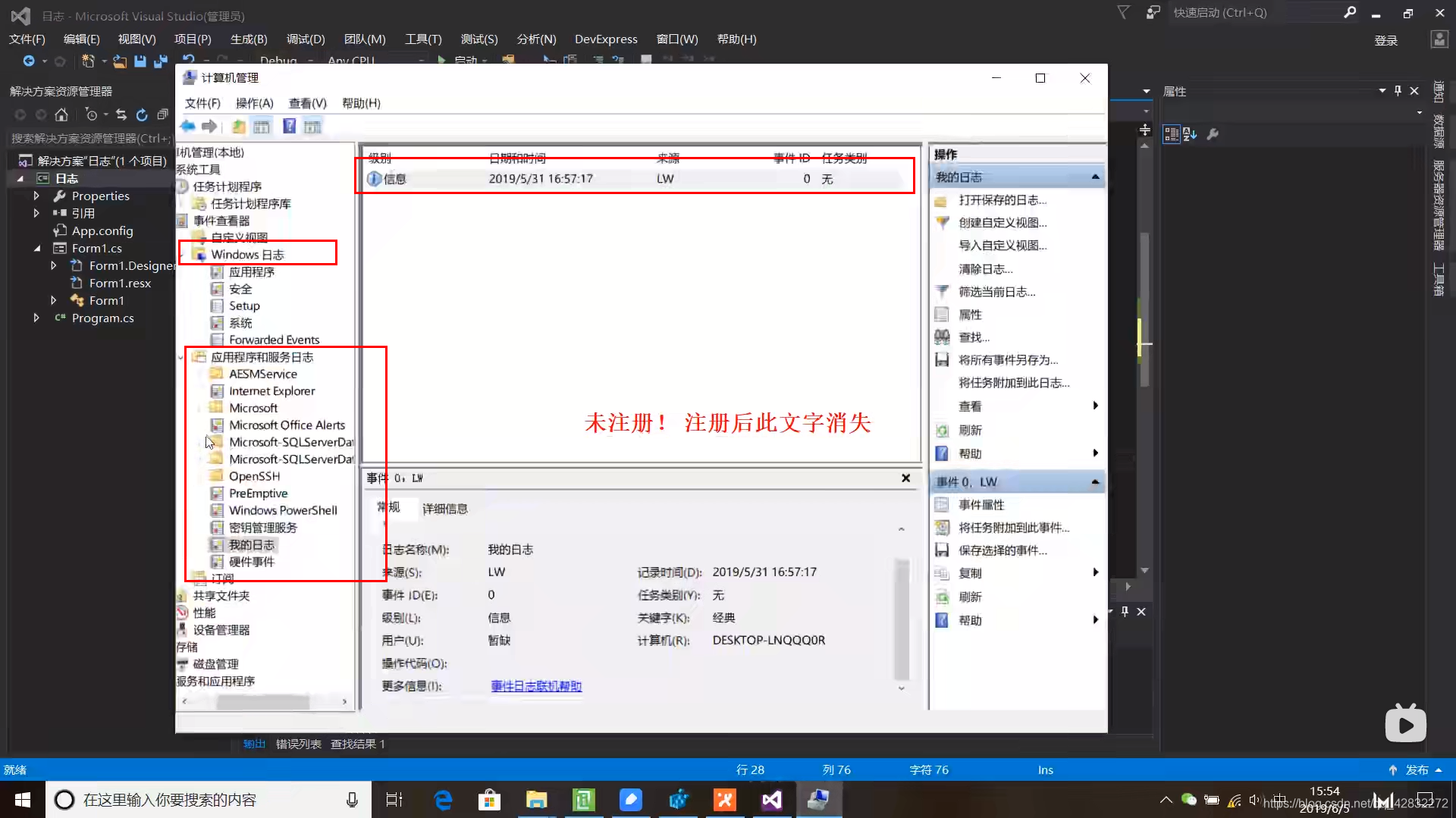This screenshot has height=818, width=1456.
Task: Click the Solution Explorer search box
Action: [x=90, y=138]
